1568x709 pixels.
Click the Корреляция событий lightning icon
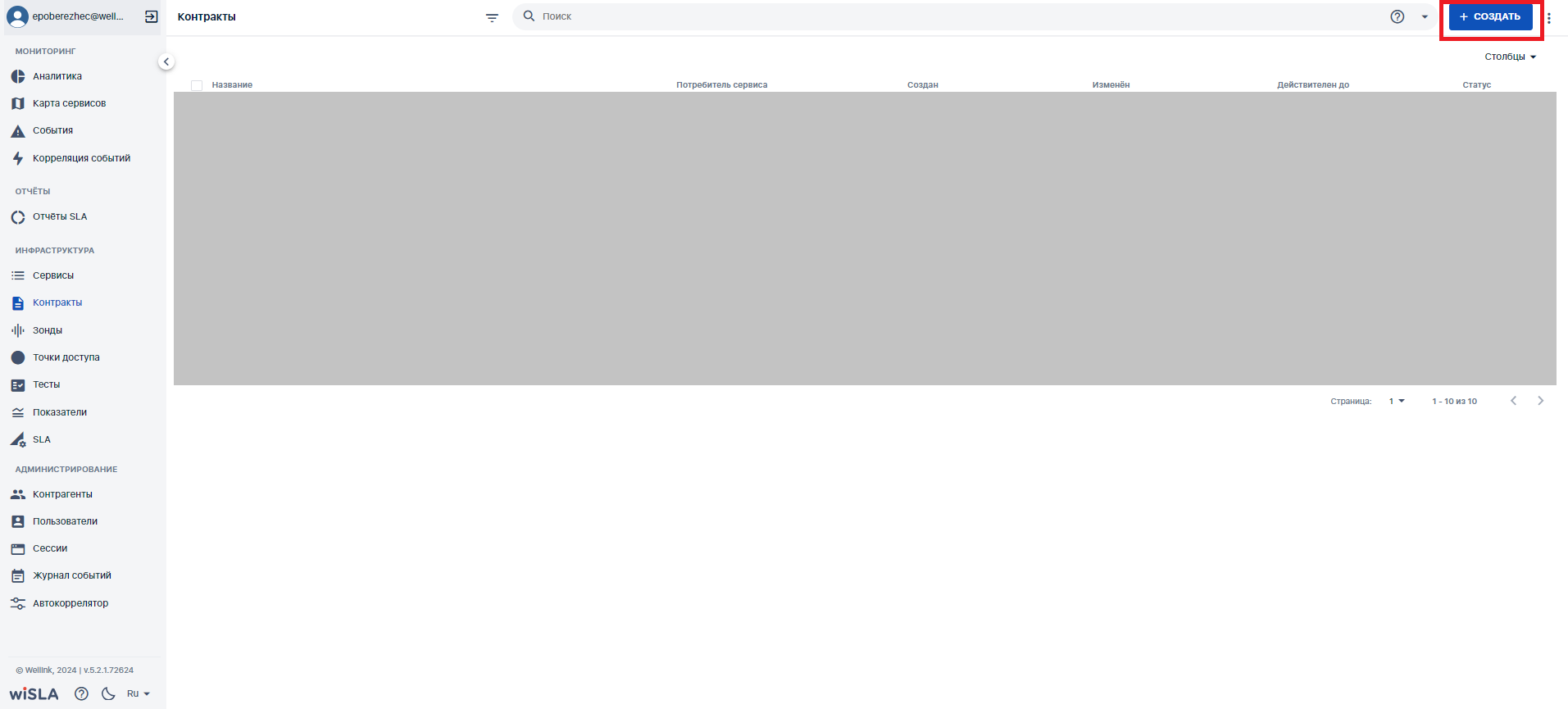tap(18, 158)
